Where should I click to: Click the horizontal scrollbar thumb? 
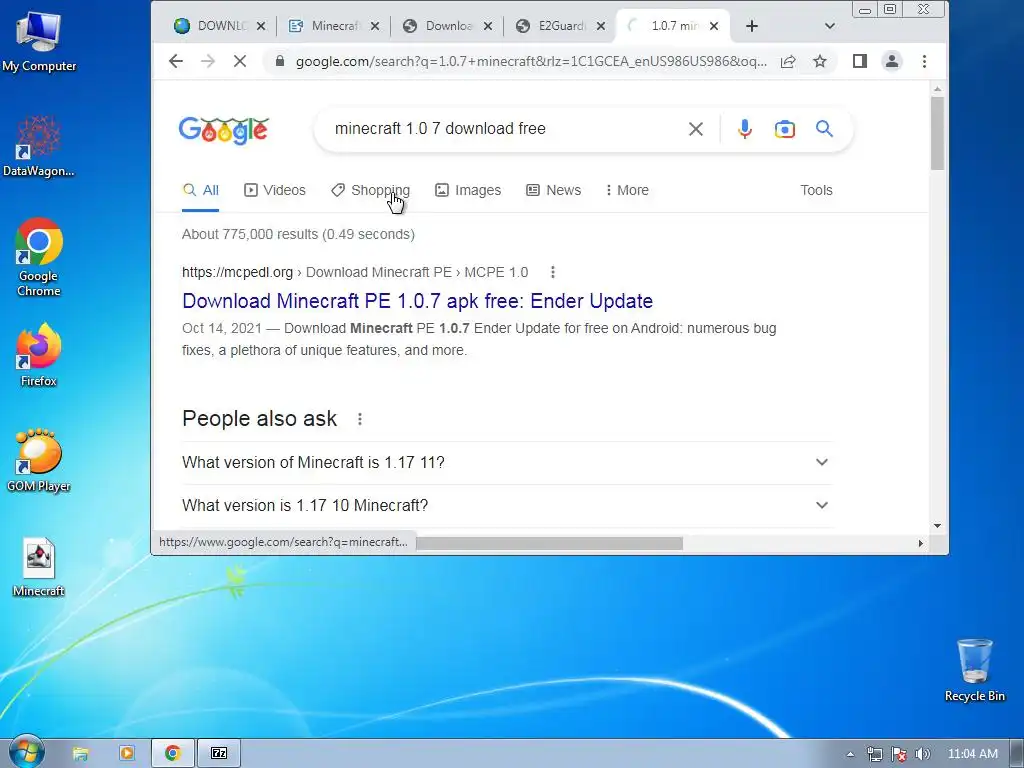(x=549, y=543)
